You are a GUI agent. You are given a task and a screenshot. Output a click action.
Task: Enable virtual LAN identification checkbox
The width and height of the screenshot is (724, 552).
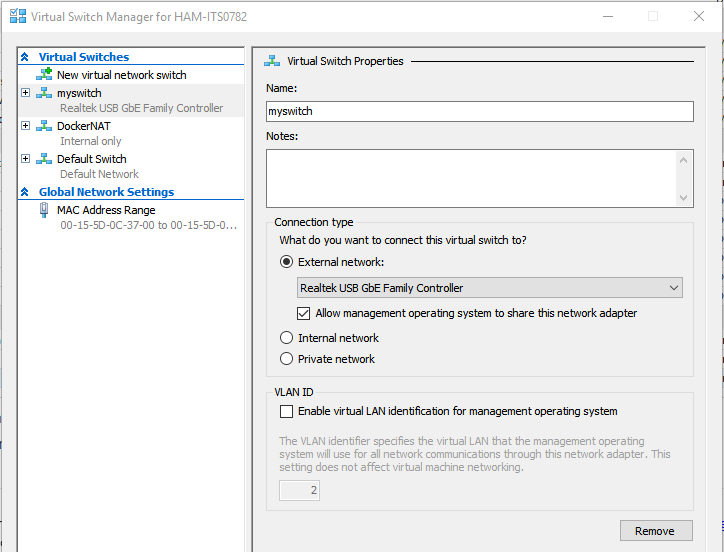point(286,411)
